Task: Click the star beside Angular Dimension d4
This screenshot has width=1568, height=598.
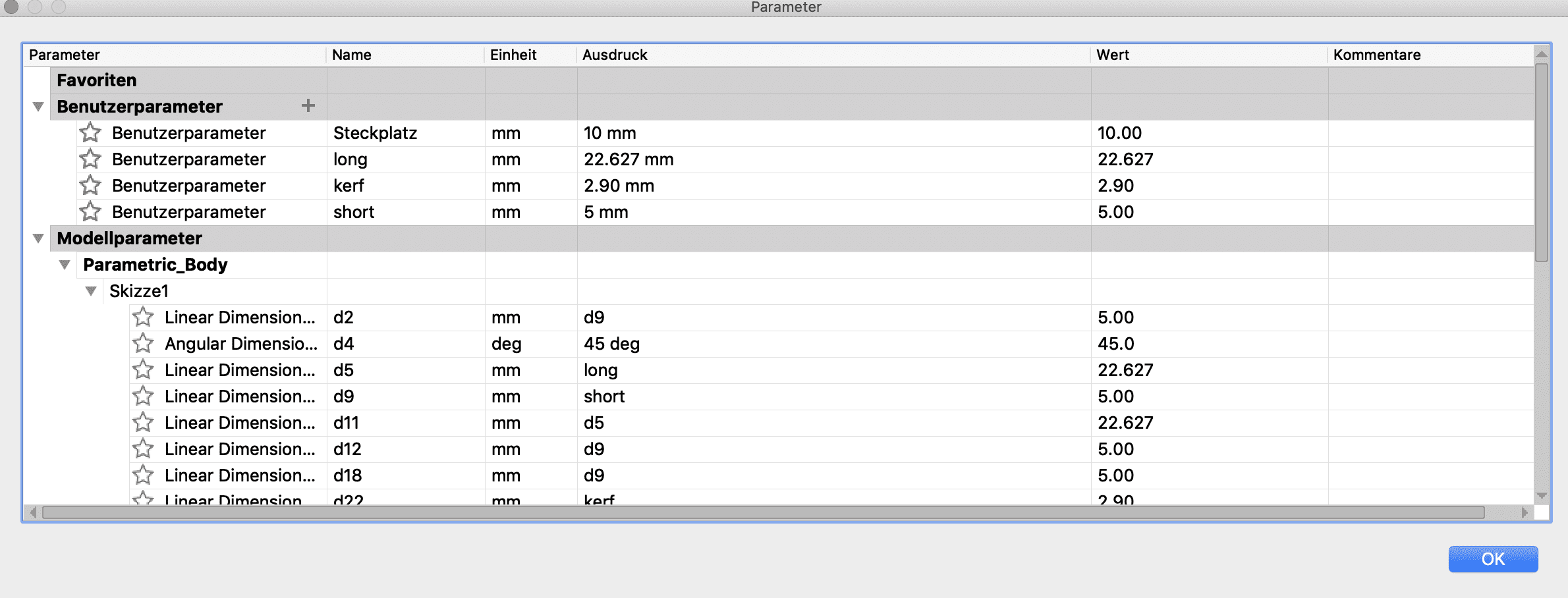Action: coord(143,344)
